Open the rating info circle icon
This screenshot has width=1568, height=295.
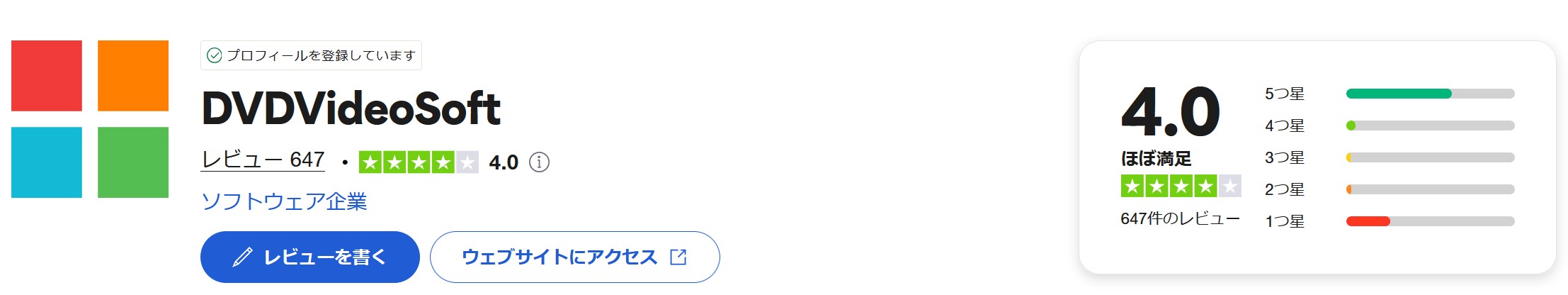point(539,162)
